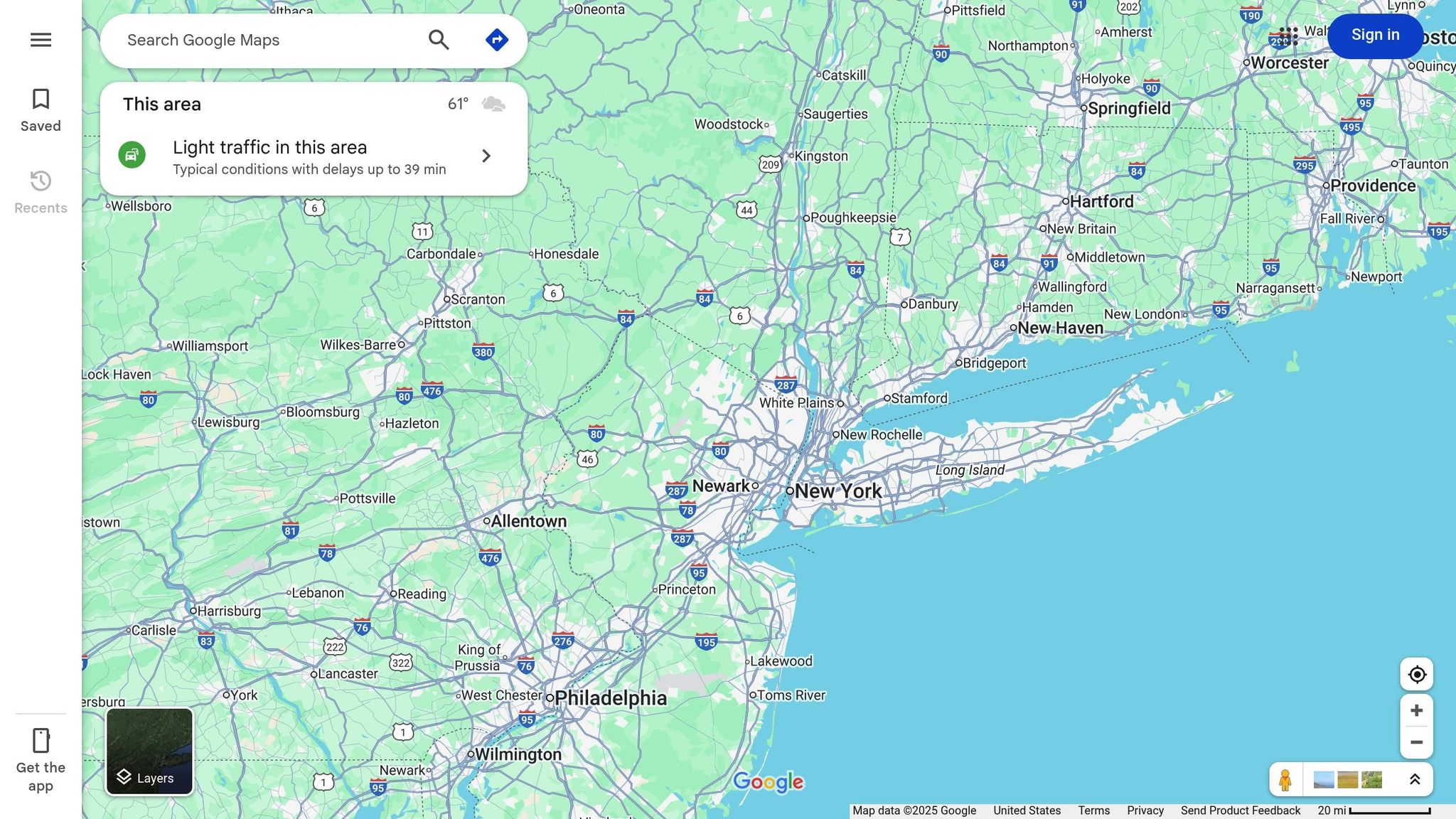Click the Sign in button
The image size is (1456, 819).
1375,35
